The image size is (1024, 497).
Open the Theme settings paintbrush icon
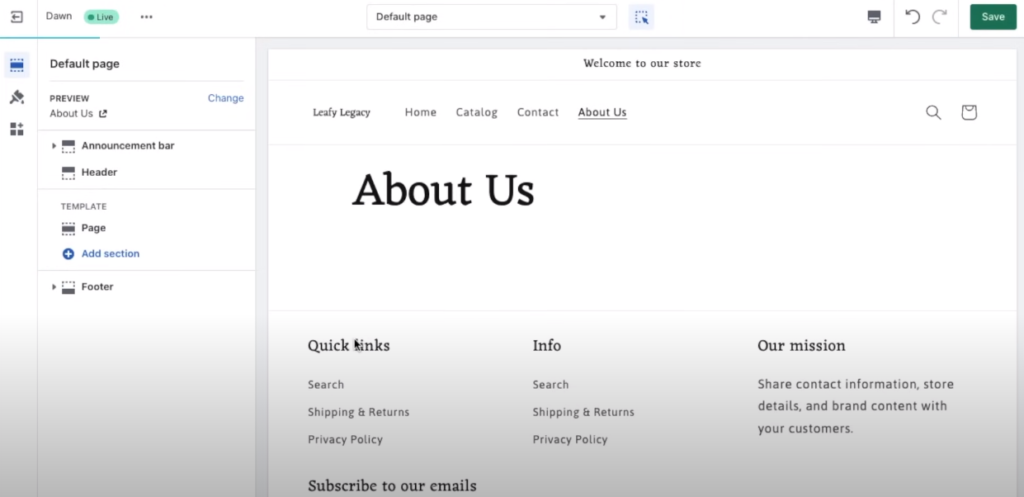click(x=17, y=97)
